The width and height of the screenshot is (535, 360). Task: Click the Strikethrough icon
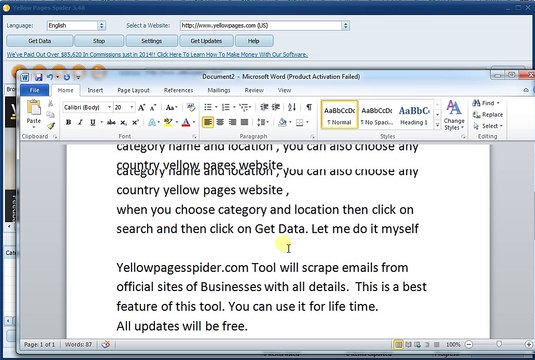coord(111,122)
